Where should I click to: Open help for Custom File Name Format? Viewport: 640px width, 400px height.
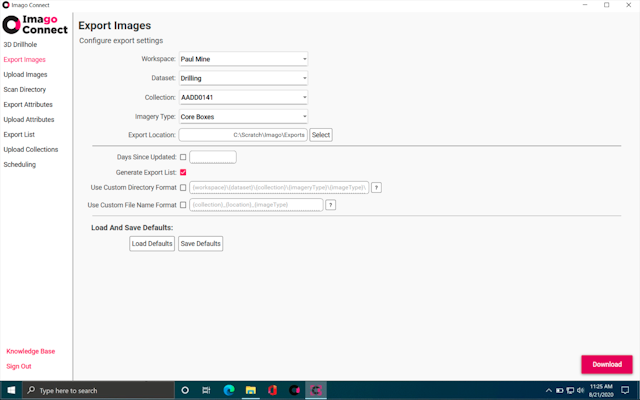330,205
